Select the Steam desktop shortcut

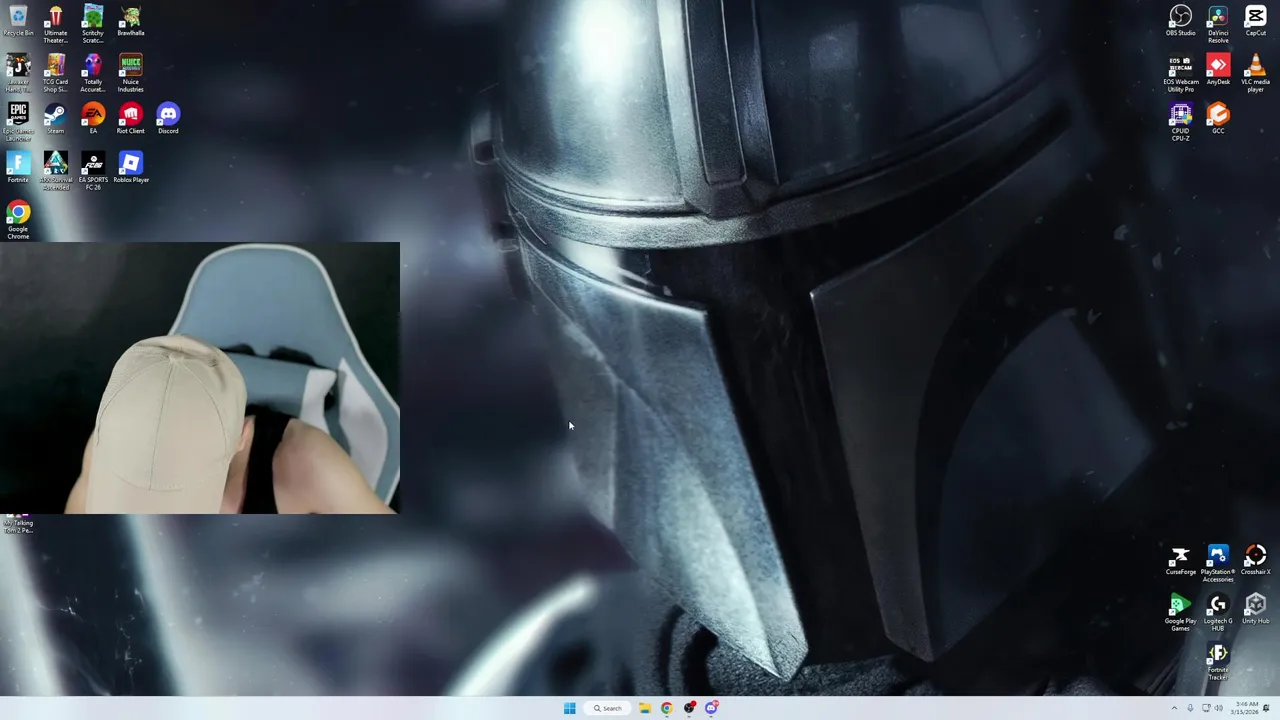click(56, 119)
